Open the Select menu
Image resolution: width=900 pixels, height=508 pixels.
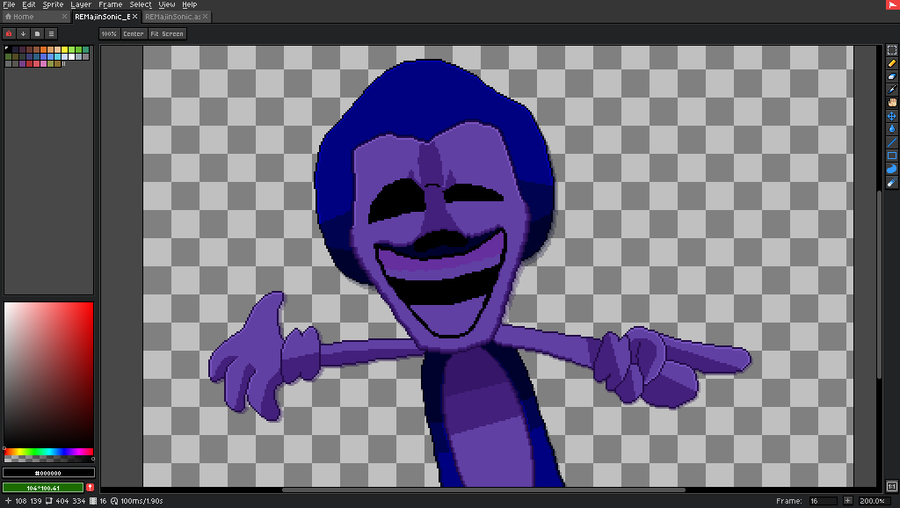click(x=140, y=5)
